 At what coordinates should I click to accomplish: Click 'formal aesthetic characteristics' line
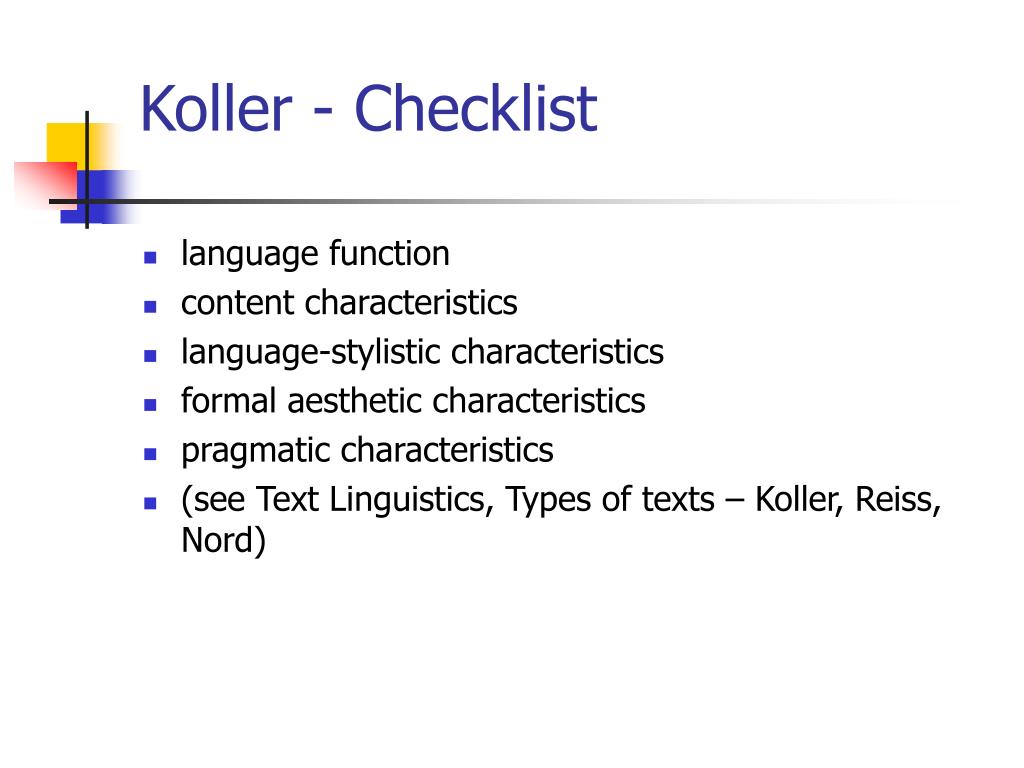tap(413, 401)
